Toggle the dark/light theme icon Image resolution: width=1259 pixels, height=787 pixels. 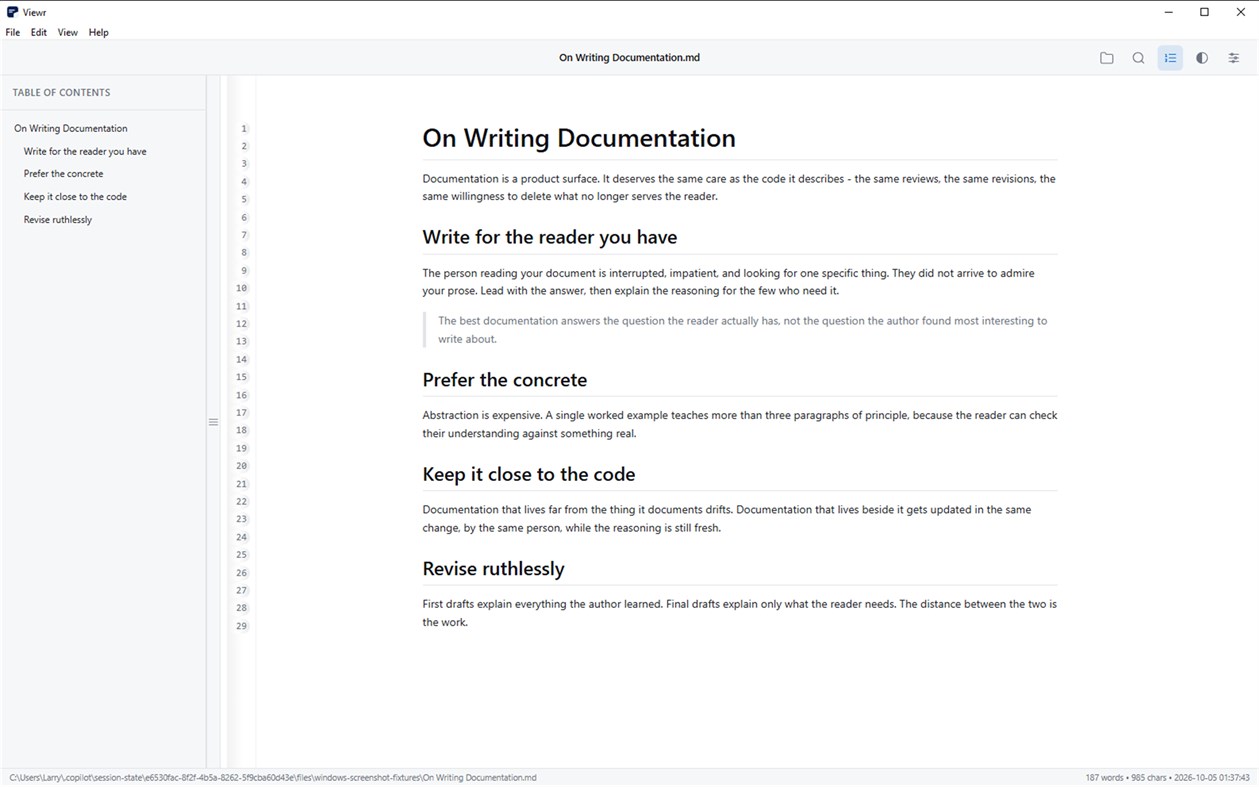click(1202, 58)
